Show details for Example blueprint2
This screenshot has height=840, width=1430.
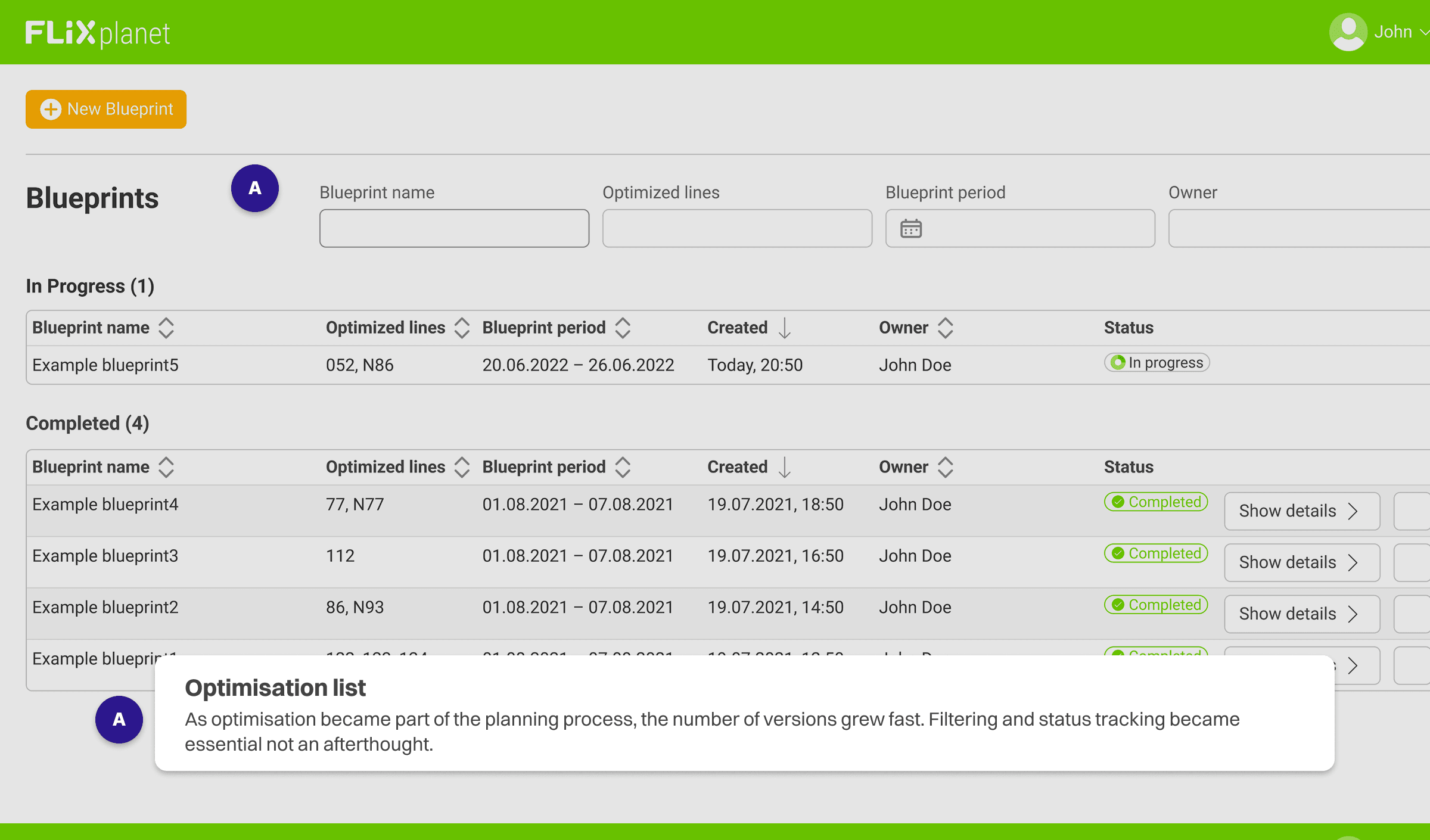pyautogui.click(x=1301, y=614)
